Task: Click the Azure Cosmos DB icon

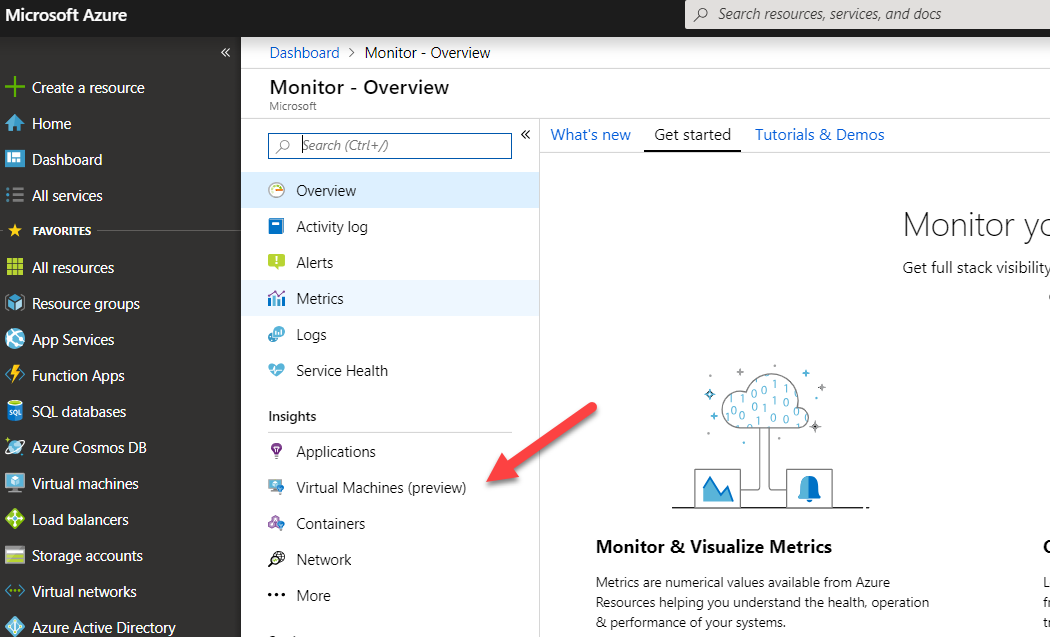Action: click(14, 448)
